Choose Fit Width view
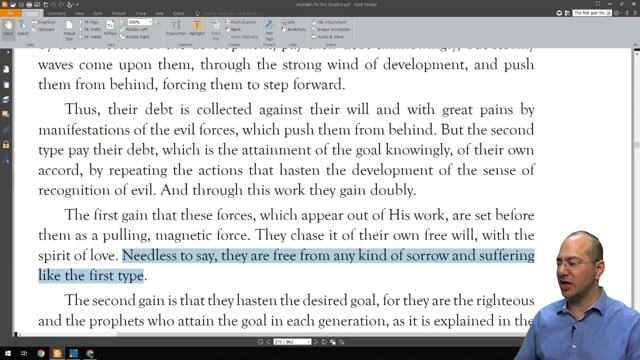The width and height of the screenshot is (640, 360). [90, 29]
